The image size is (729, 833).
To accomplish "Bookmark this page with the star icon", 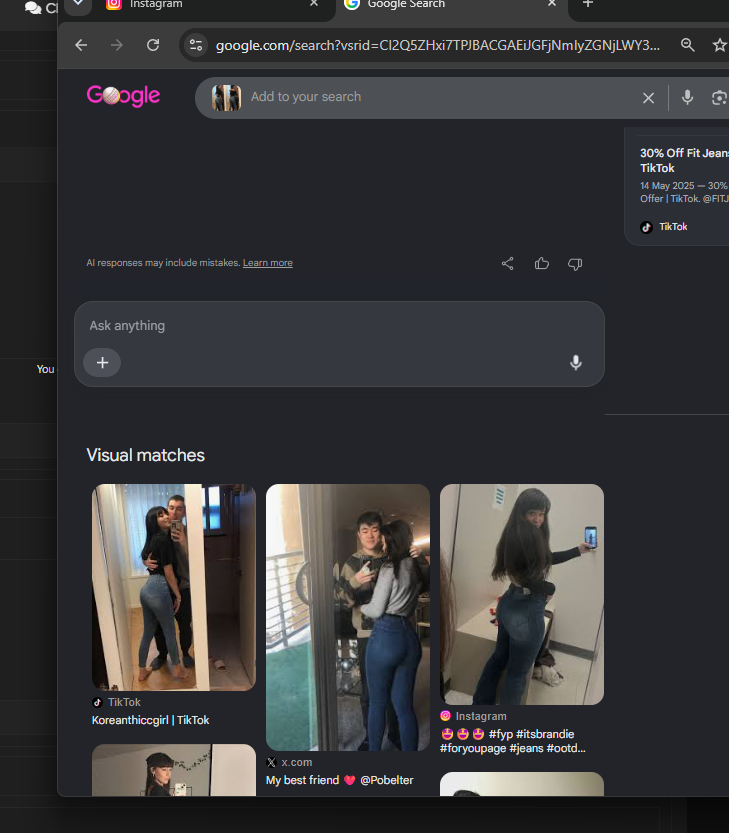I will [719, 45].
